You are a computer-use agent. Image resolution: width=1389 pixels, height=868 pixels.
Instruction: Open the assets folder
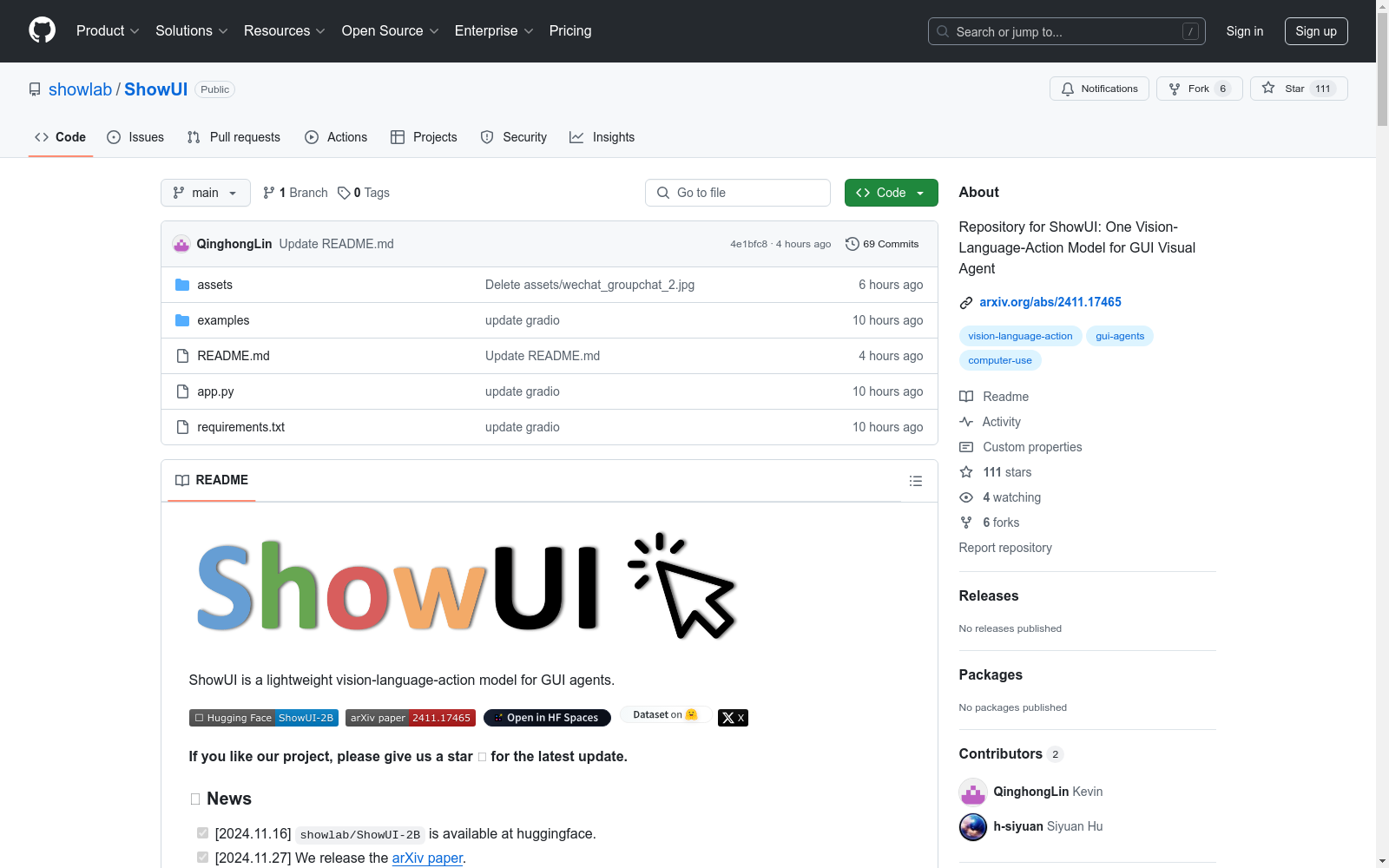coord(214,285)
